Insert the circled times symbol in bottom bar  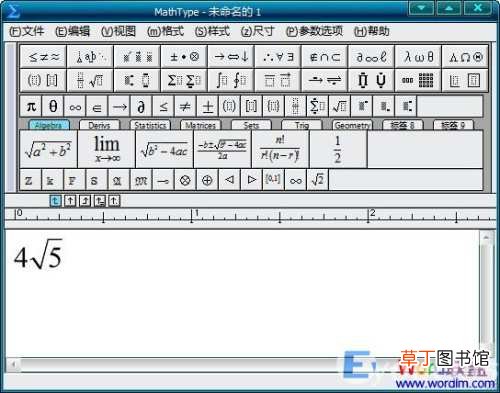pyautogui.click(x=185, y=180)
